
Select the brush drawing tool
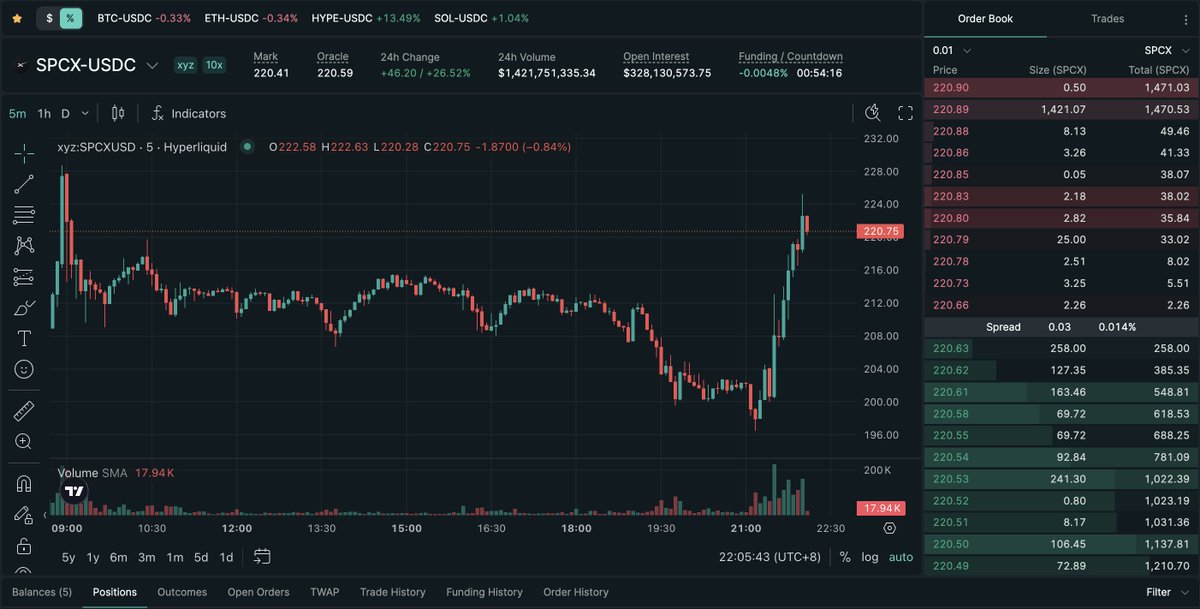[x=24, y=308]
